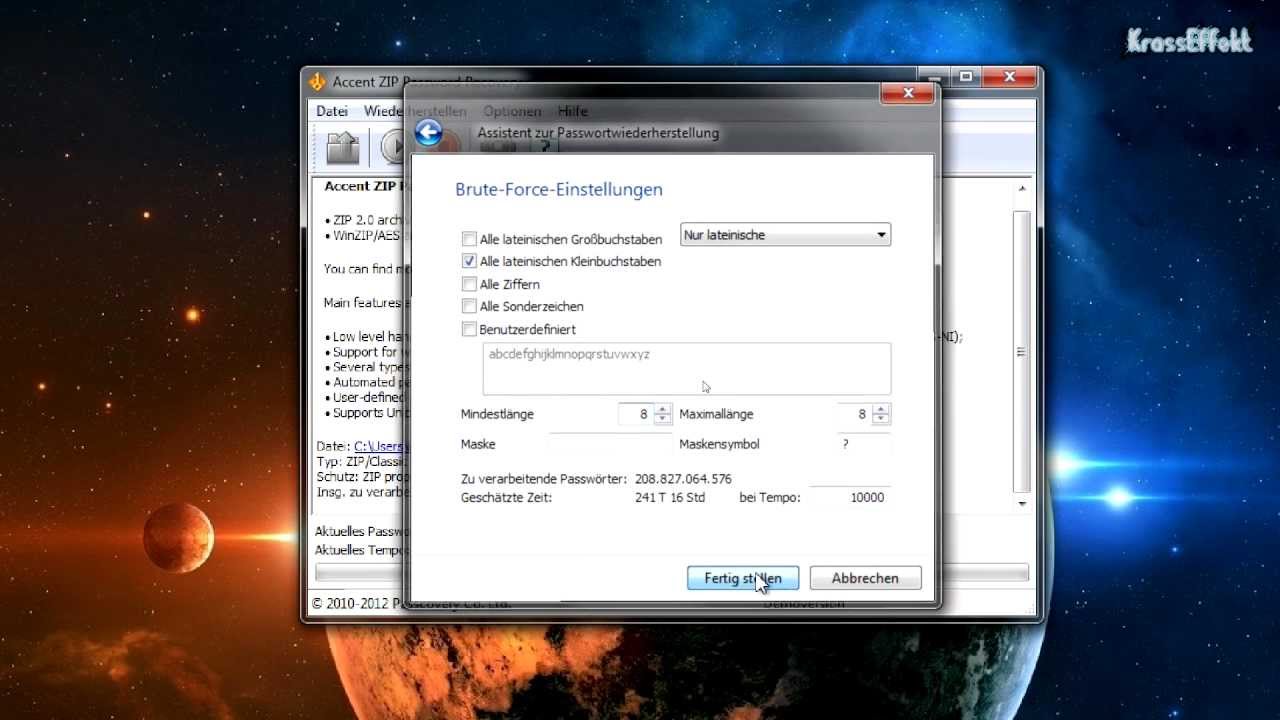Open the Datei menu in main window

coord(332,111)
